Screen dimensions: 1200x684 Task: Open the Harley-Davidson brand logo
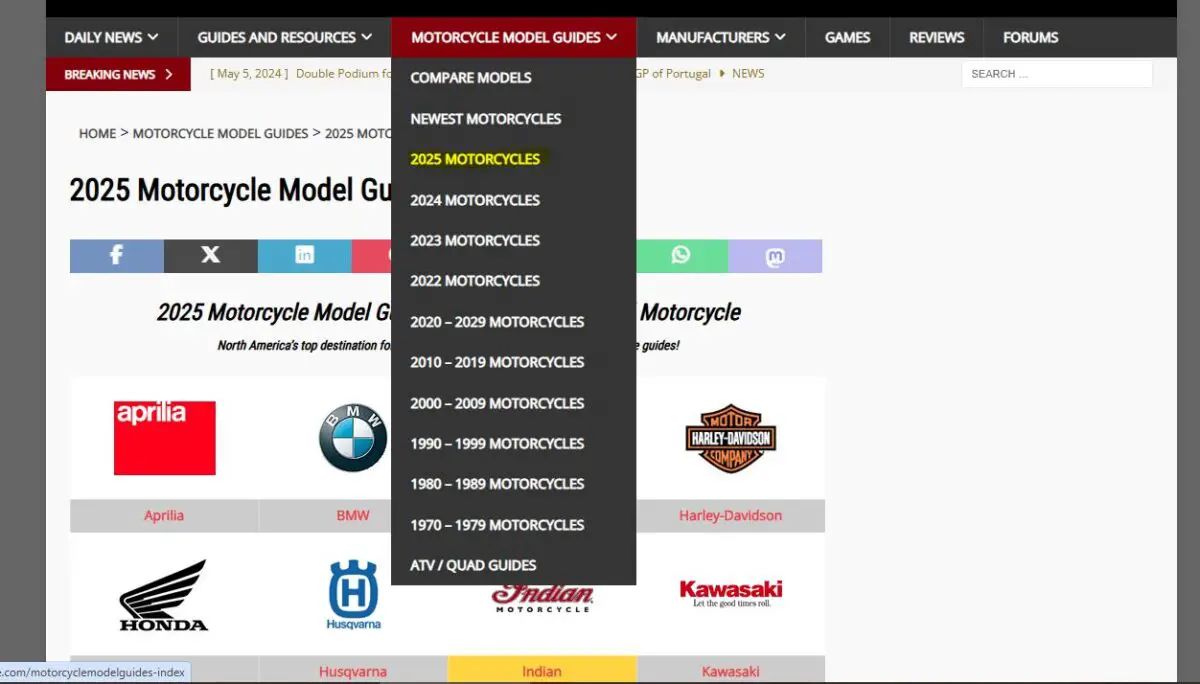pos(730,437)
